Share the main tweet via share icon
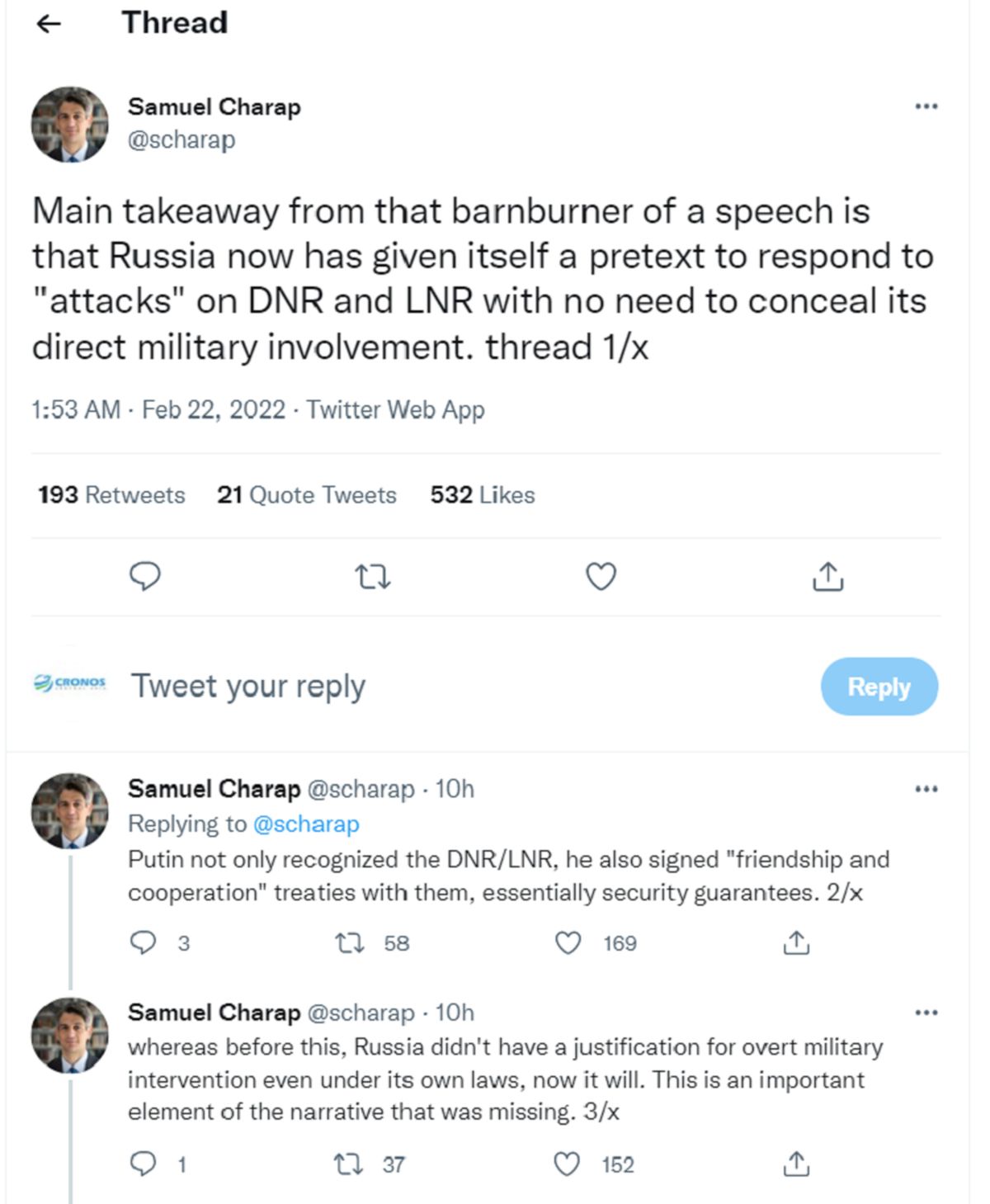 coord(828,576)
